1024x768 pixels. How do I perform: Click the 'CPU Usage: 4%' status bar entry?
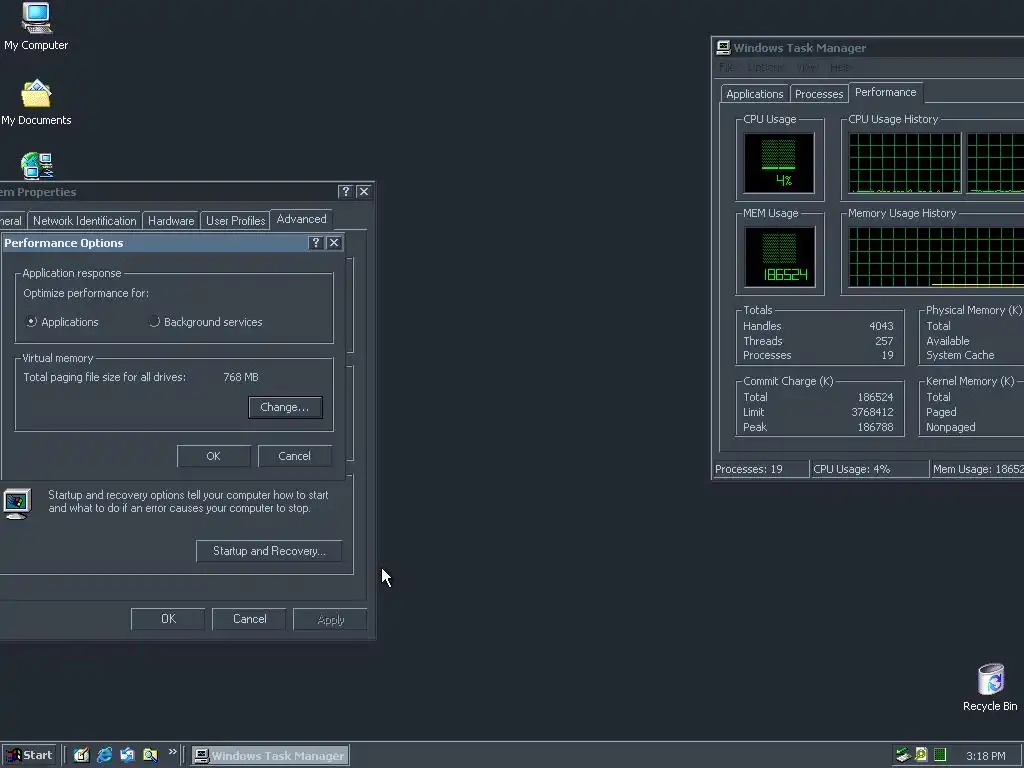pyautogui.click(x=869, y=469)
